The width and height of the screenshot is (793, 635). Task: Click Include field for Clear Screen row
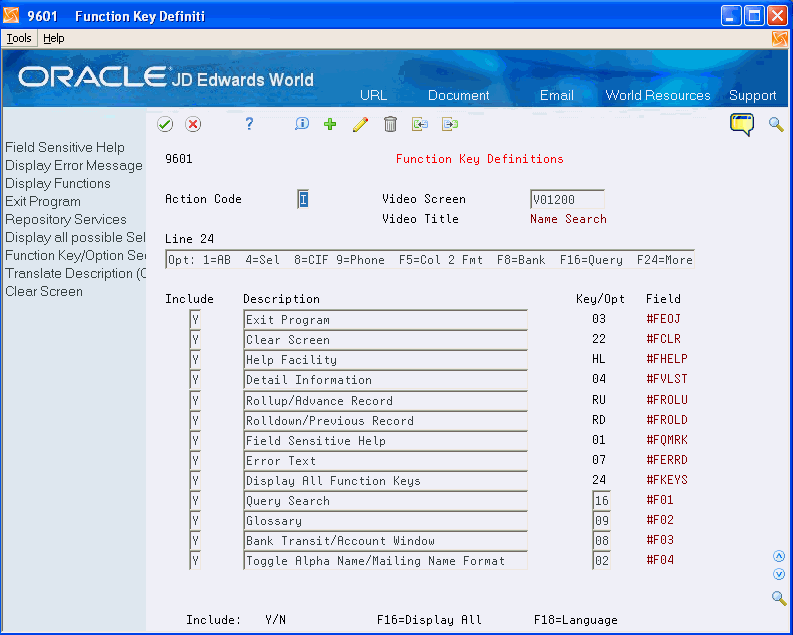coord(195,340)
